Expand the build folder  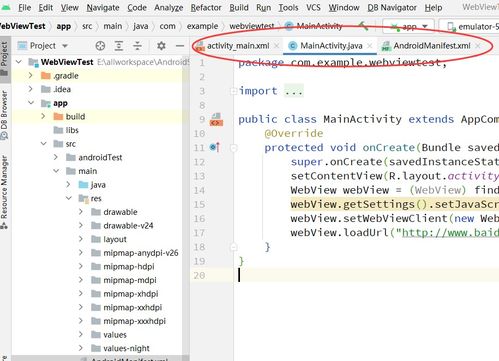43,116
